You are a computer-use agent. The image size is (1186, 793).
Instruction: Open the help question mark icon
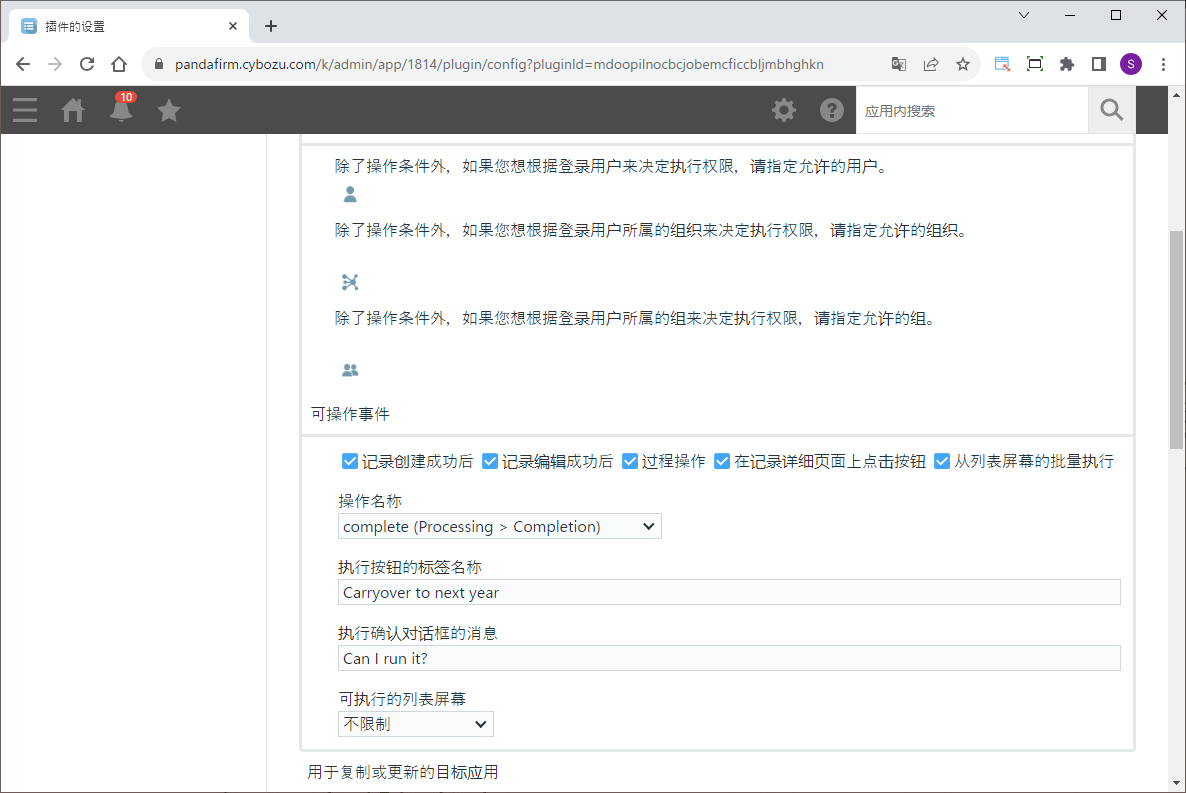click(x=832, y=110)
